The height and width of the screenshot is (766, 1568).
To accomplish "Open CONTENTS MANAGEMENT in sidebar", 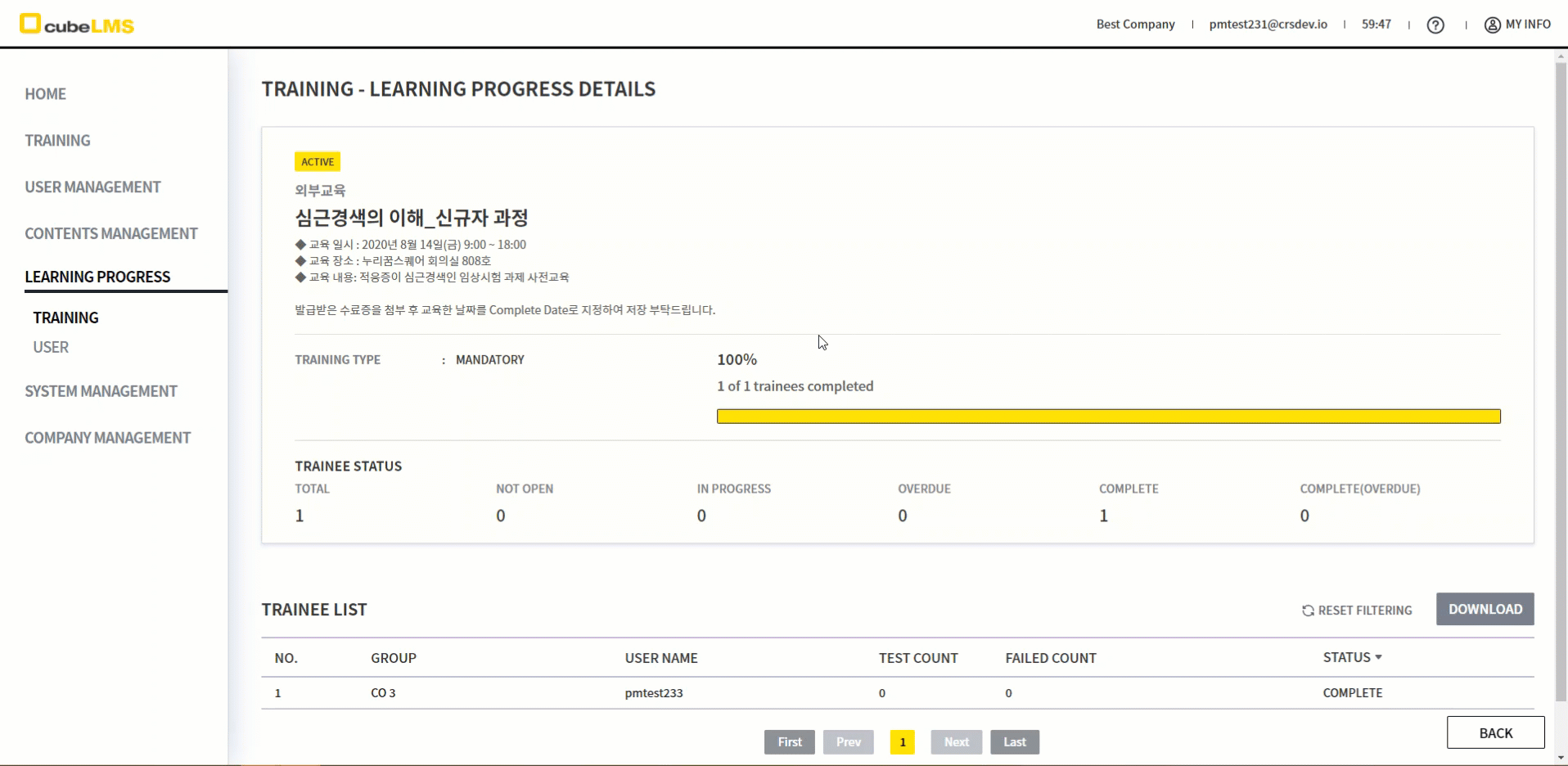I will (x=110, y=234).
